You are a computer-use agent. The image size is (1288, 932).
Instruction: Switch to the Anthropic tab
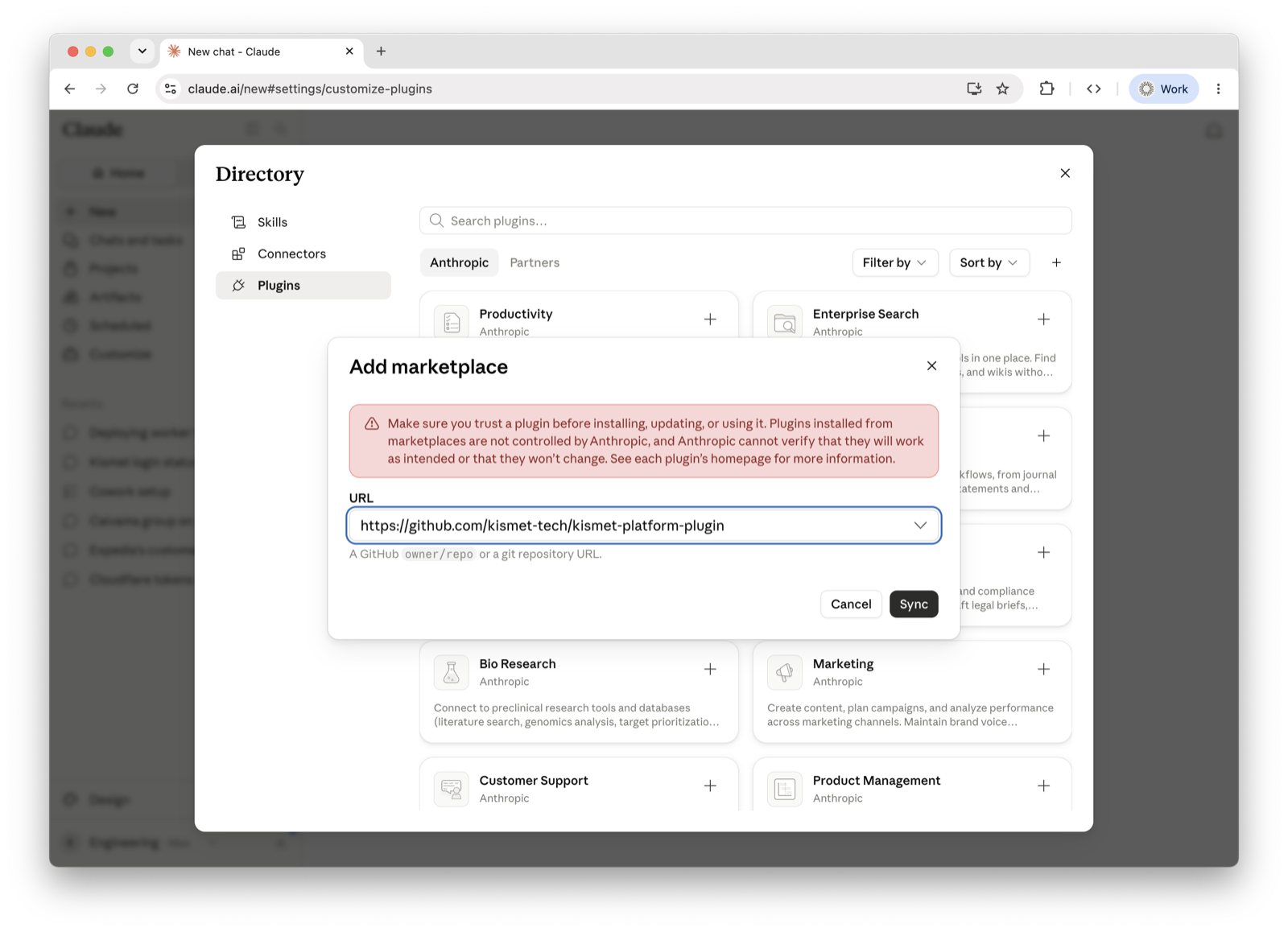pyautogui.click(x=459, y=262)
